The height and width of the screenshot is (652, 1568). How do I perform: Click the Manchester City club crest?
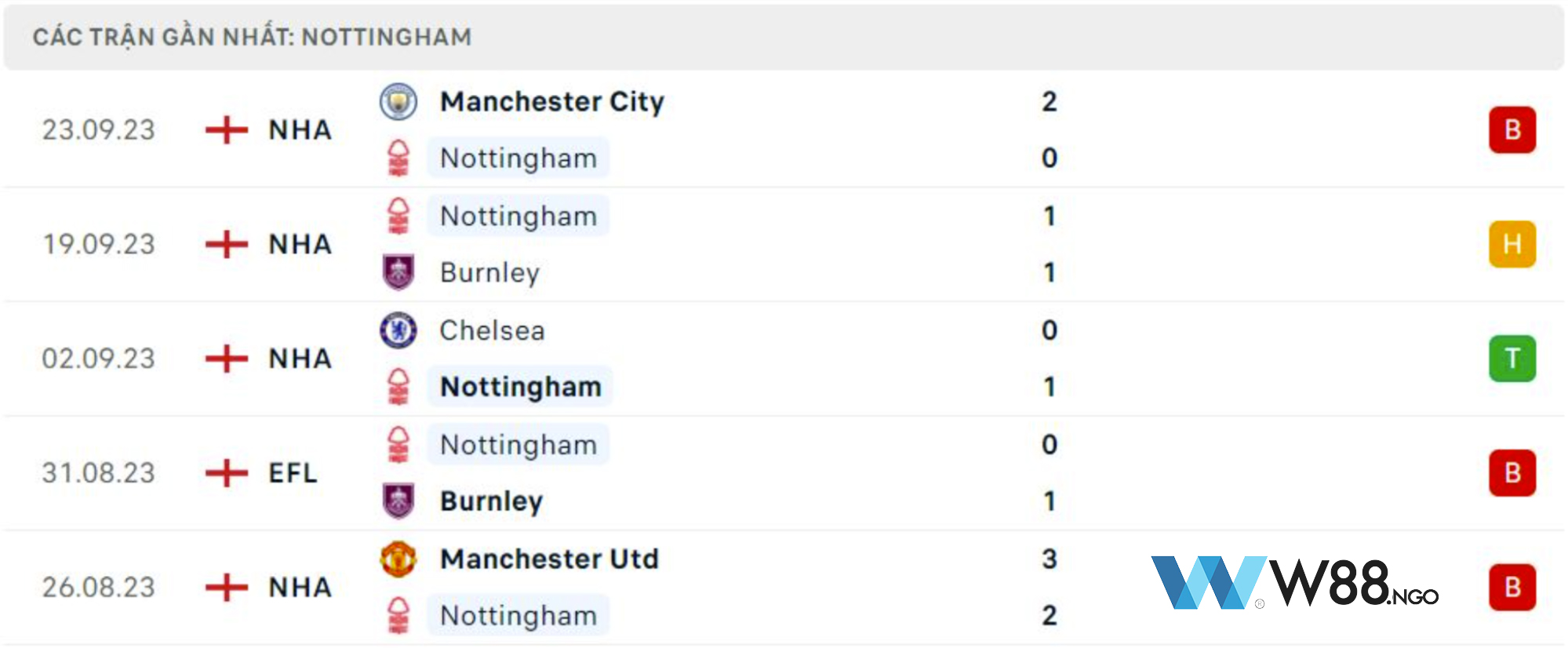pos(398,102)
